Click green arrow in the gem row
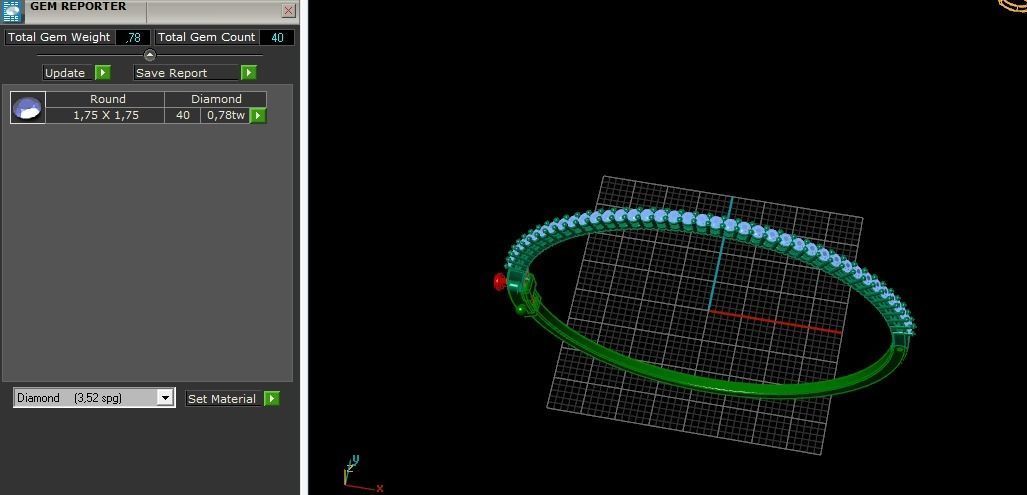 [258, 116]
